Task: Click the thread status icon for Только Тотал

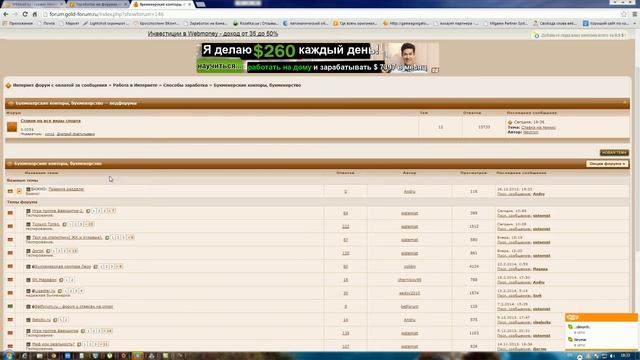Action: [10, 226]
